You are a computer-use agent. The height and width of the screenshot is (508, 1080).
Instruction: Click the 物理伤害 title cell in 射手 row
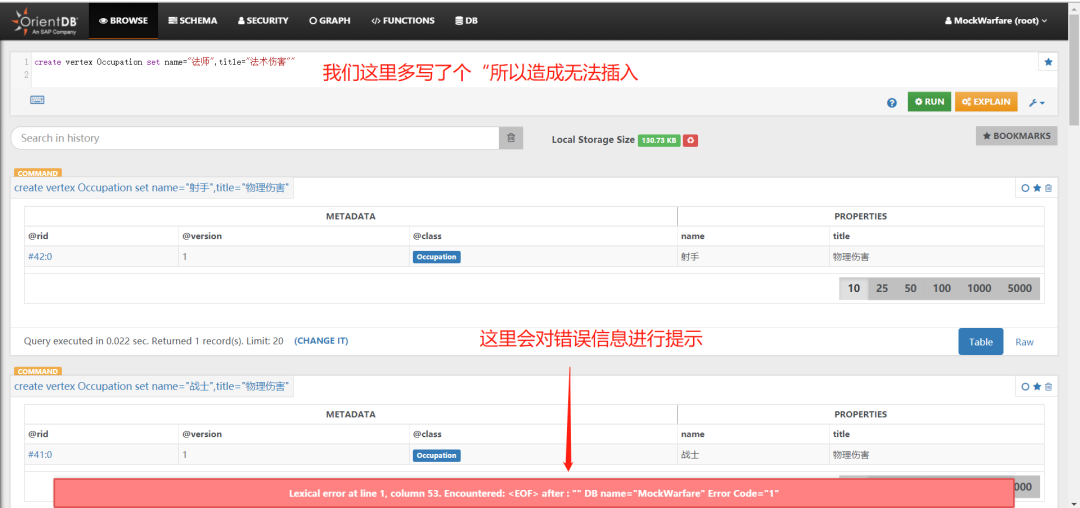click(x=937, y=257)
